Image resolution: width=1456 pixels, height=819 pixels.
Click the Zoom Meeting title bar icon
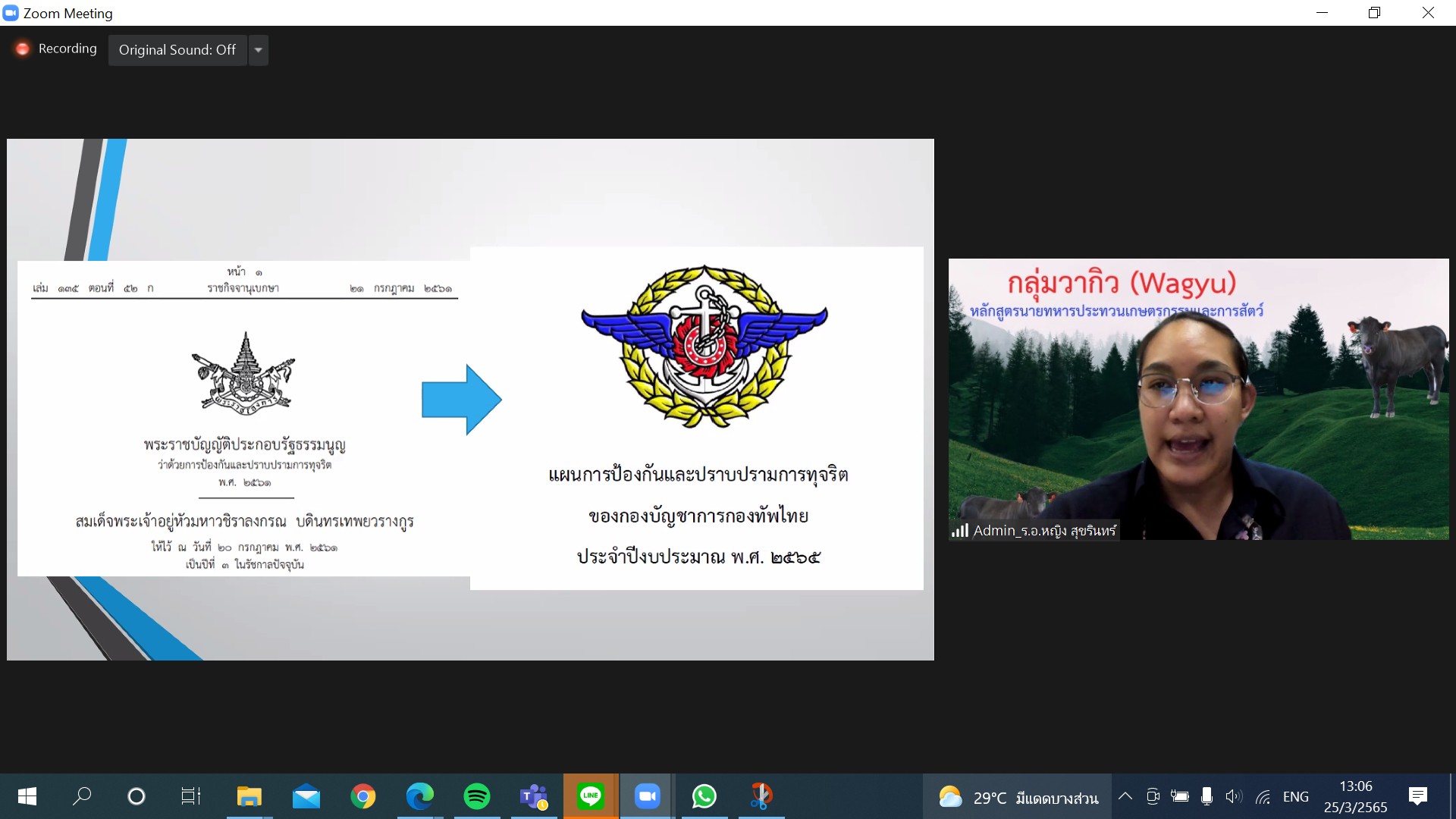[11, 13]
